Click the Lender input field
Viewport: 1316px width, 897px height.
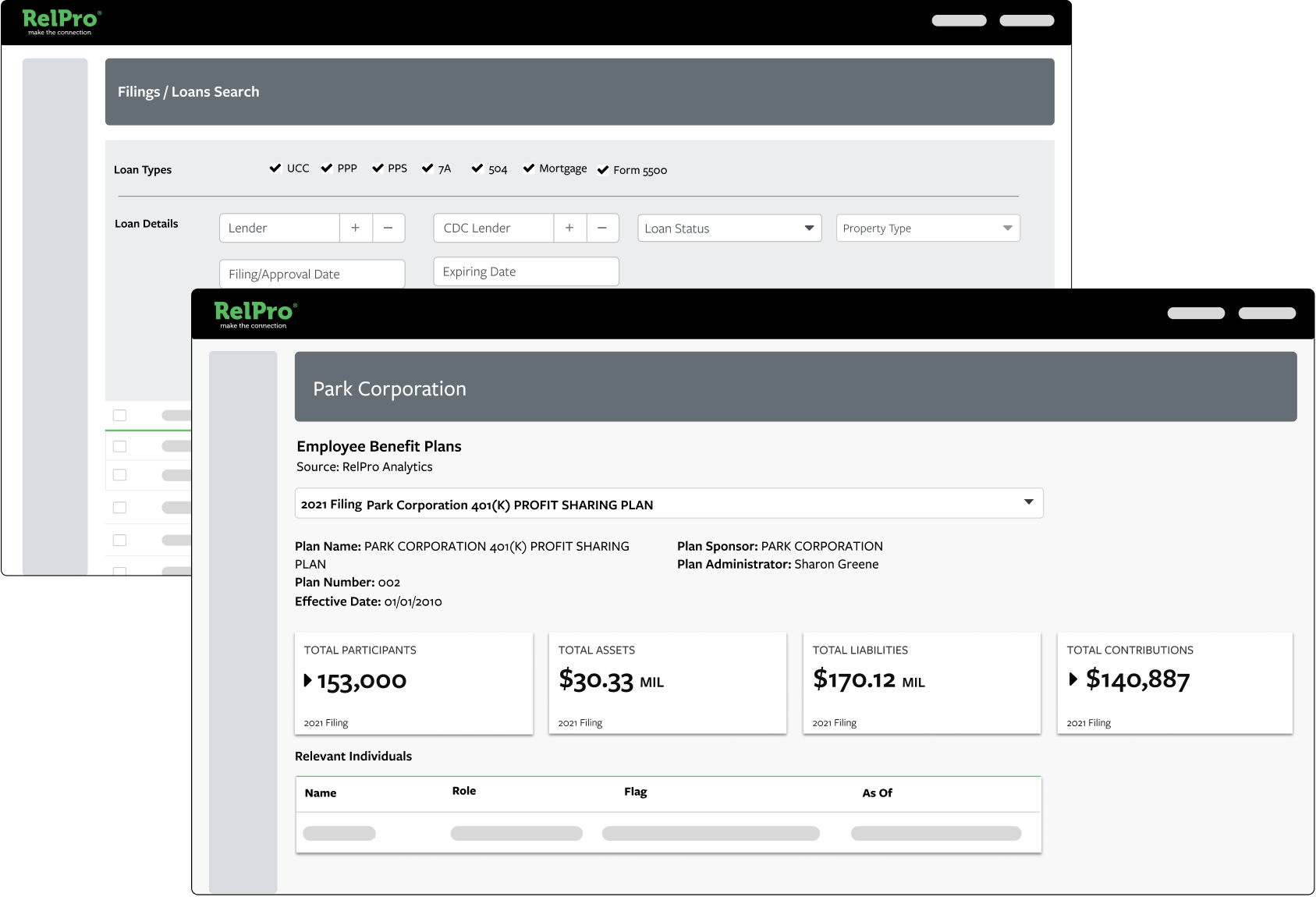(x=279, y=228)
